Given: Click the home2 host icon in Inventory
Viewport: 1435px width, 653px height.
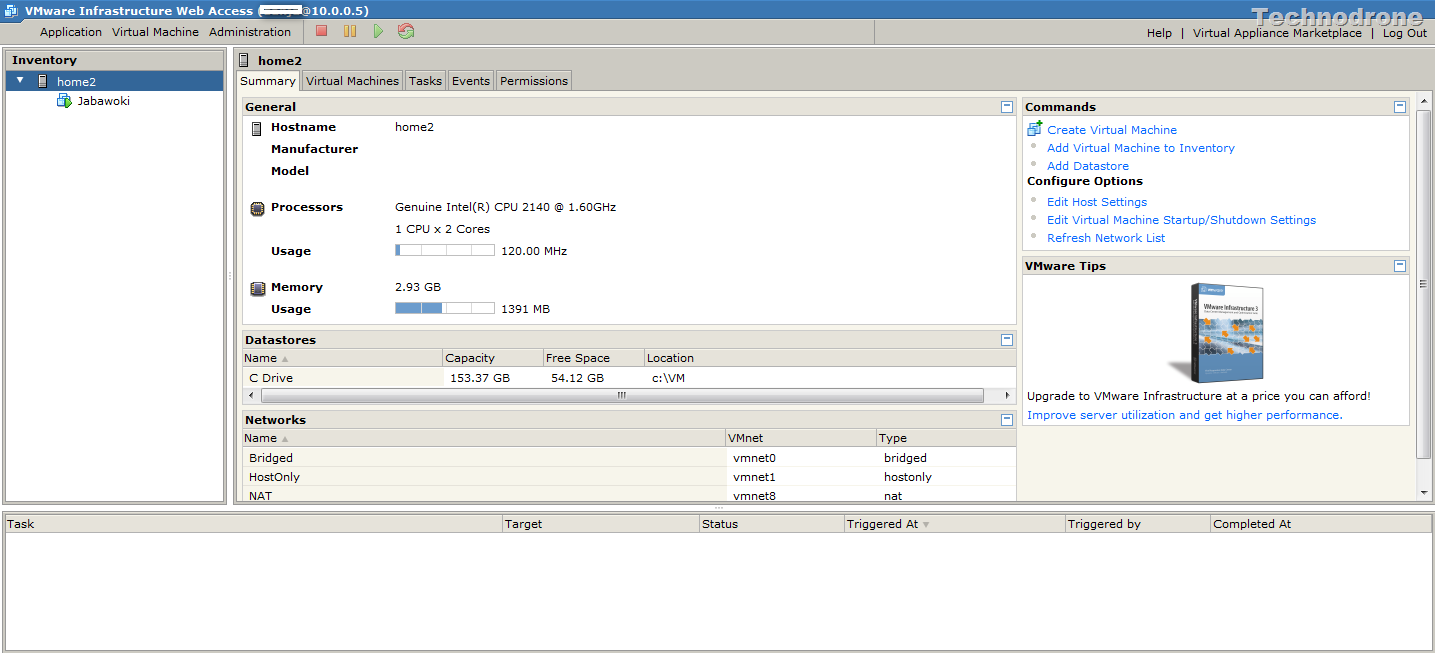Looking at the screenshot, I should [x=43, y=81].
